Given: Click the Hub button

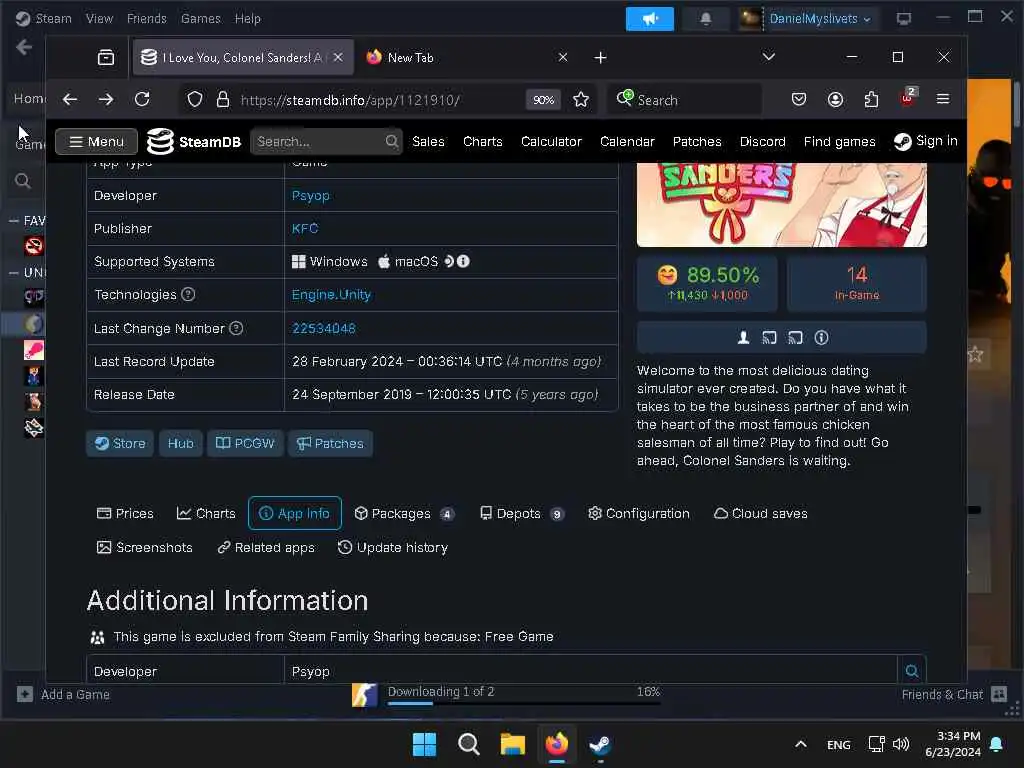Looking at the screenshot, I should pyautogui.click(x=181, y=443).
